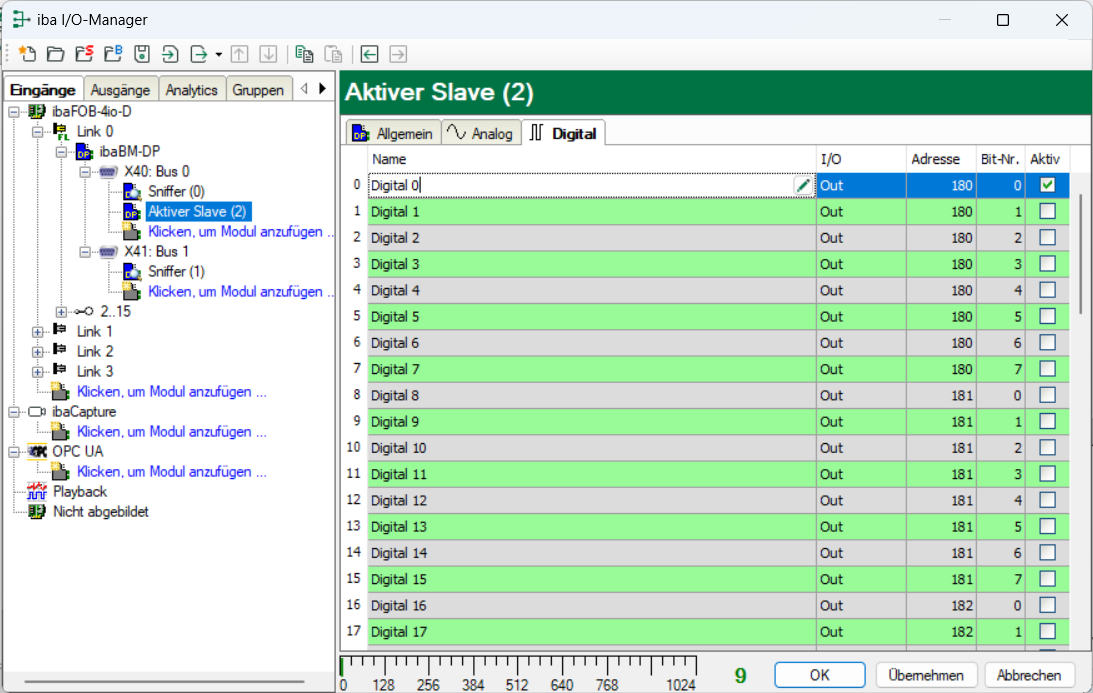Click the folder icon with red S
This screenshot has width=1093, height=693.
coord(84,54)
